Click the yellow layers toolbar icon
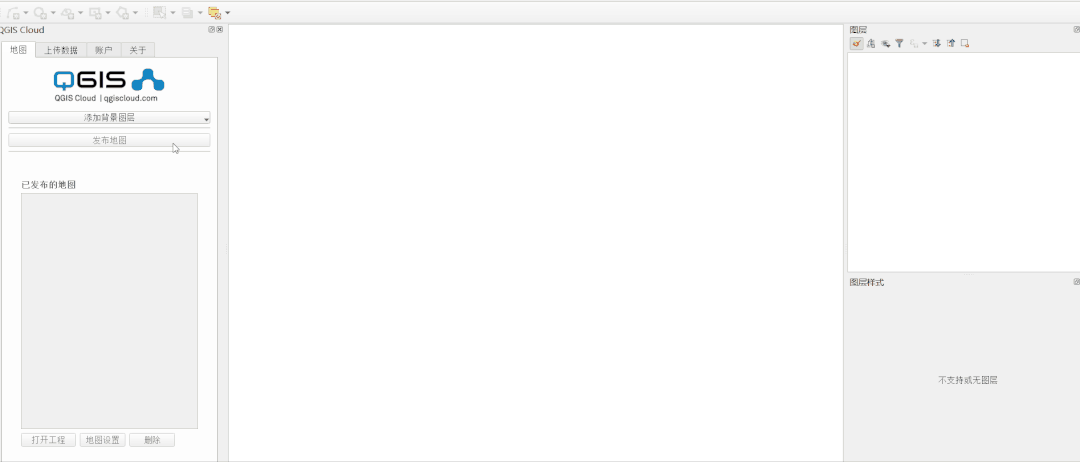This screenshot has width=1080, height=462. tap(214, 12)
